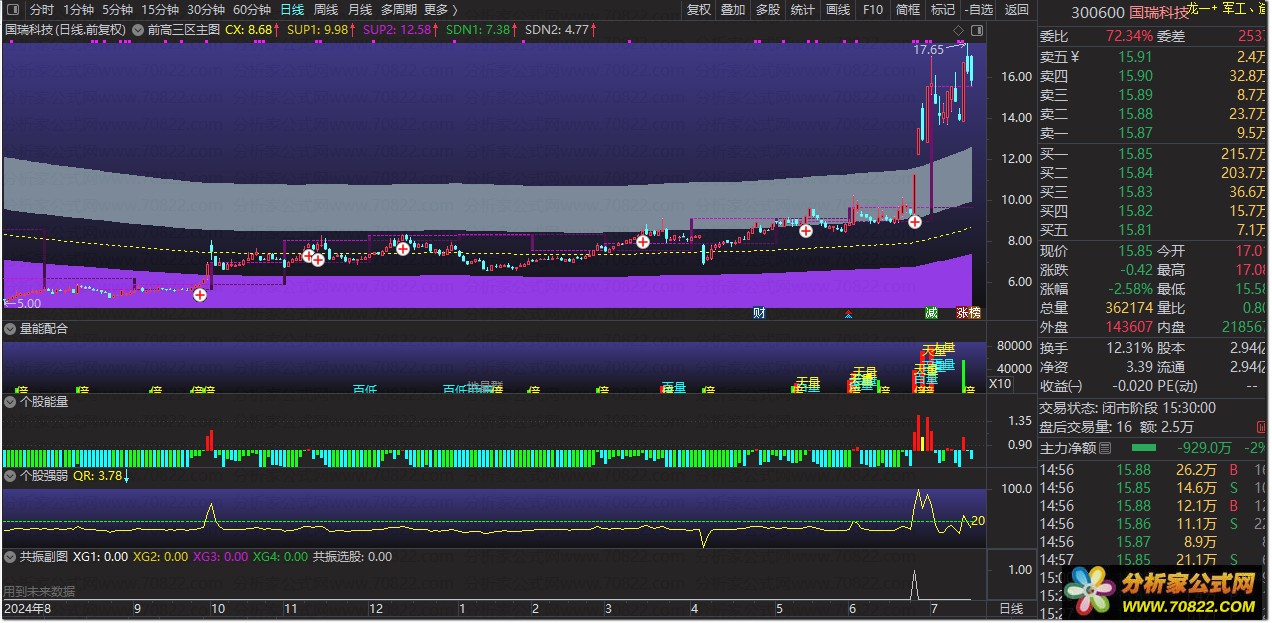Image resolution: width=1272 pixels, height=623 pixels.
Task: Click the 换手 12.31% value
Action: point(1128,348)
